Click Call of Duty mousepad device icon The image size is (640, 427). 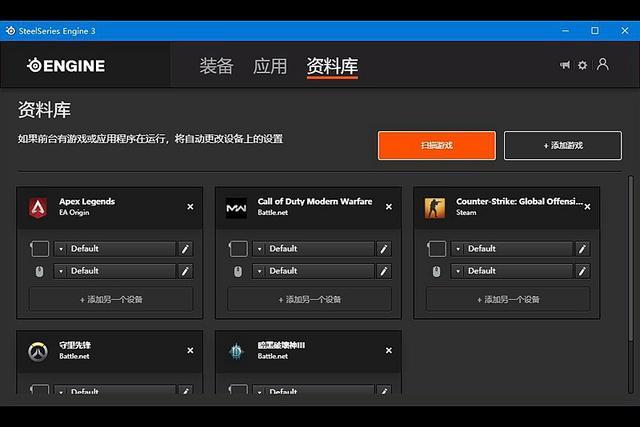click(x=238, y=249)
